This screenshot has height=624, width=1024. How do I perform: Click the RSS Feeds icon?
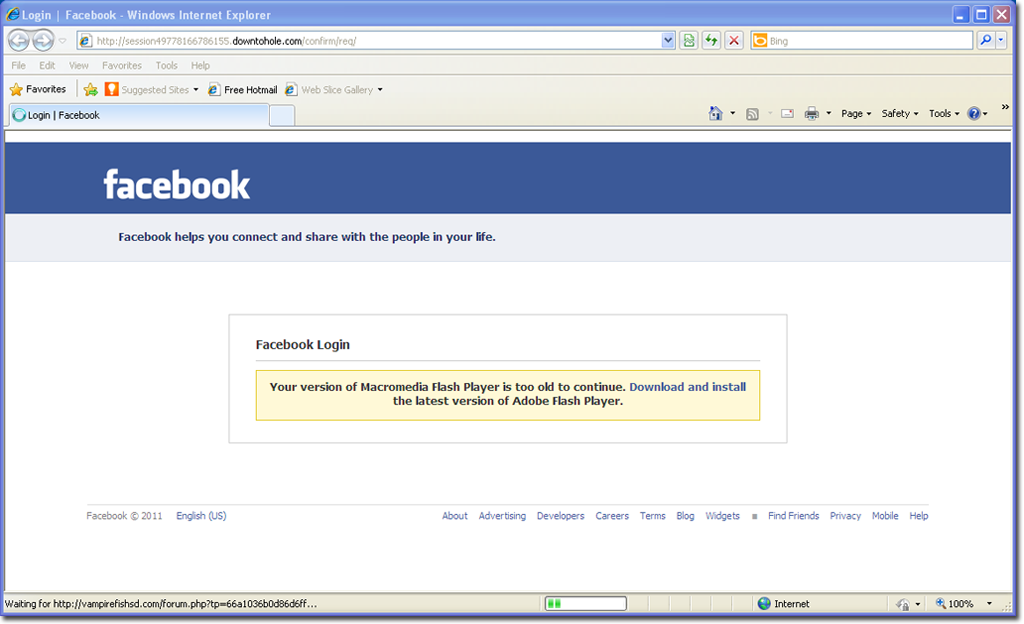coord(752,114)
